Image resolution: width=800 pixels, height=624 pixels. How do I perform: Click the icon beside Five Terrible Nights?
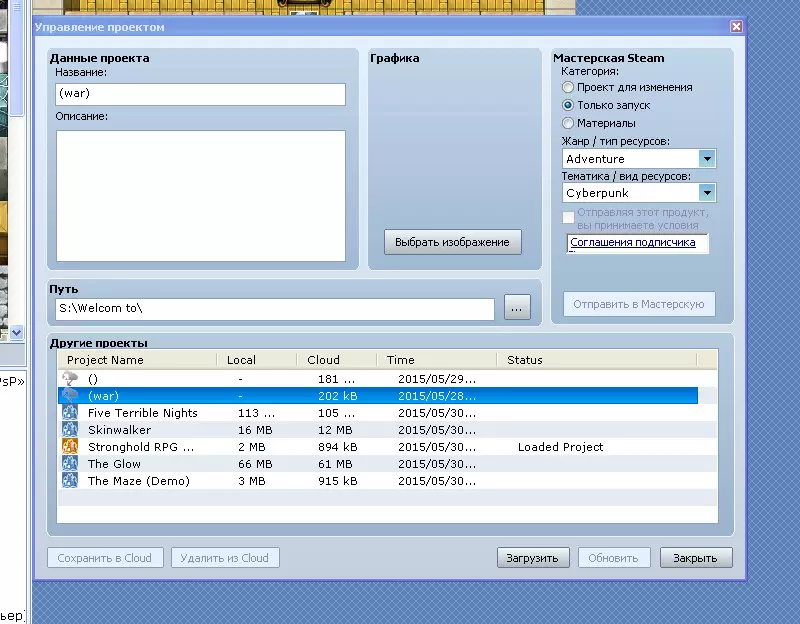(x=70, y=413)
